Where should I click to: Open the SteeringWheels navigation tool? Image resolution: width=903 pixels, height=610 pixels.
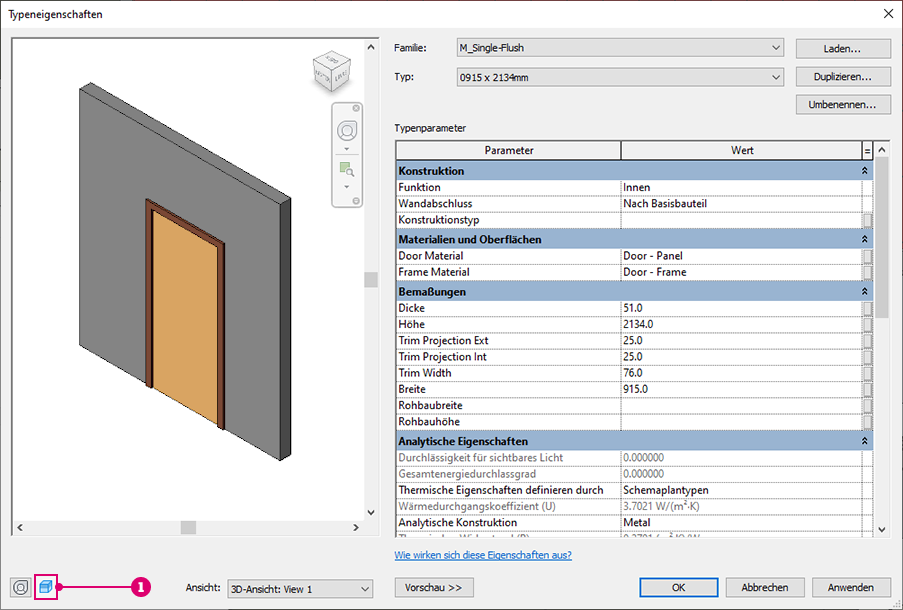(347, 131)
